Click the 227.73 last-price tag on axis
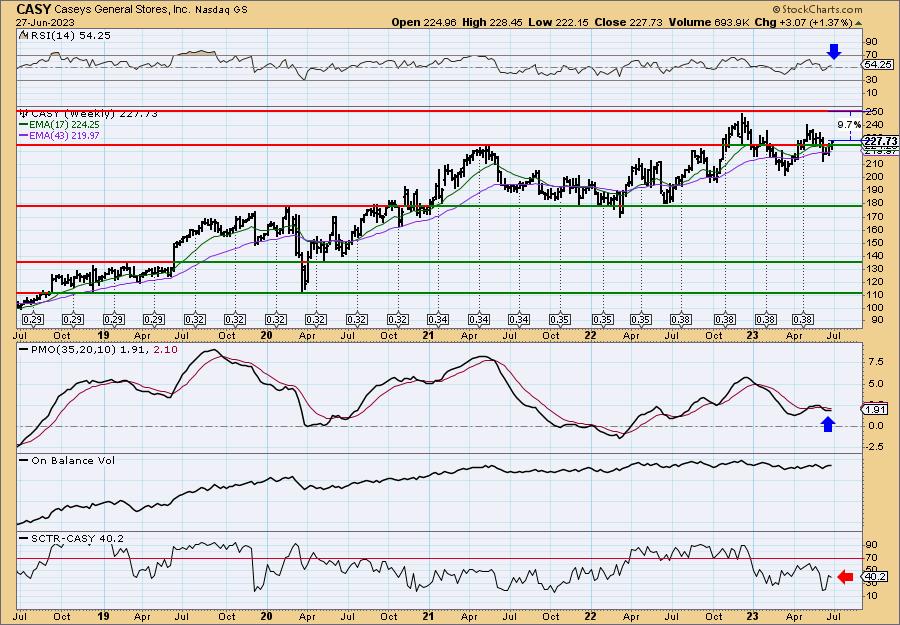This screenshot has height=625, width=900. tap(880, 141)
